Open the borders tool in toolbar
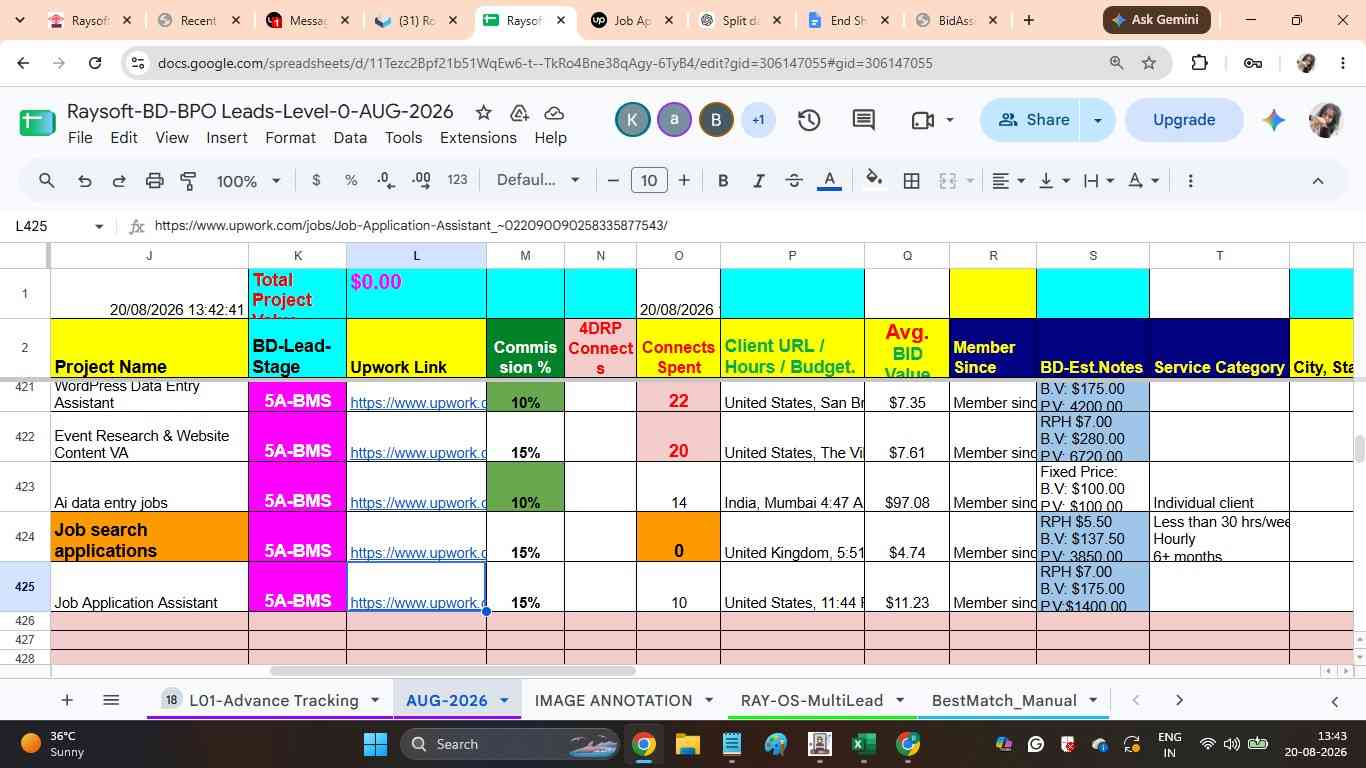The image size is (1366, 768). point(911,181)
